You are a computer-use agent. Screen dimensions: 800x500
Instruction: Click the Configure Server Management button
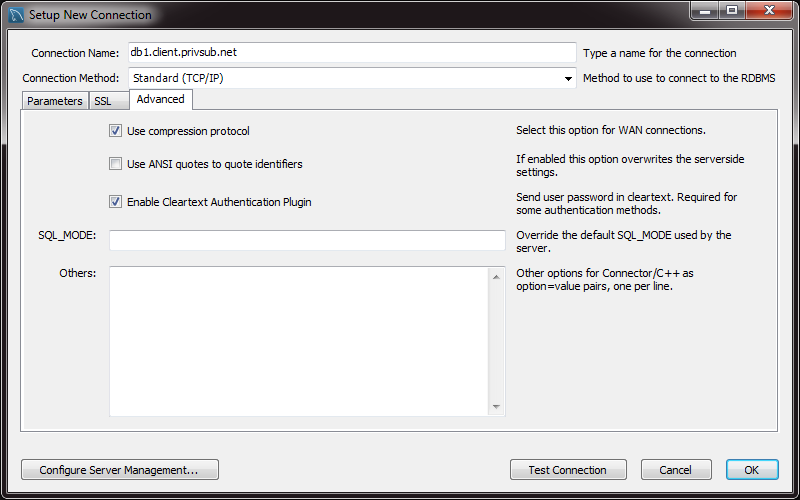(x=120, y=470)
